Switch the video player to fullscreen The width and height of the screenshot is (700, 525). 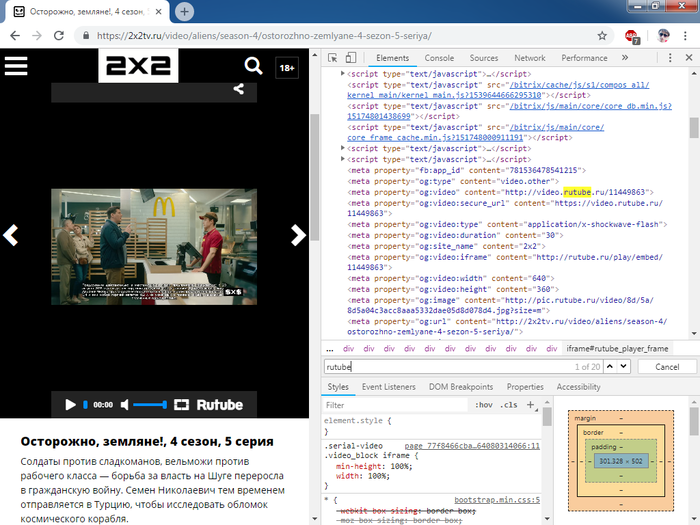[x=181, y=405]
